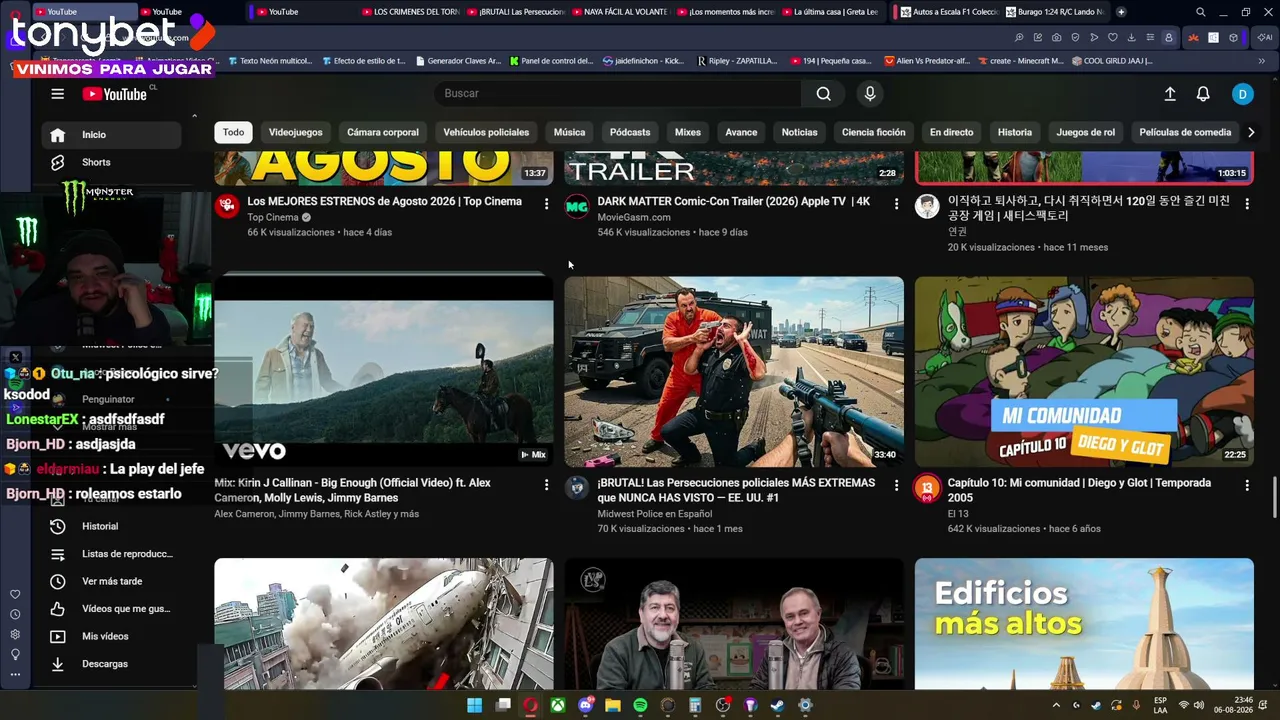Open options for the Korean factory game video
Viewport: 1280px width, 720px height.
tap(1247, 203)
